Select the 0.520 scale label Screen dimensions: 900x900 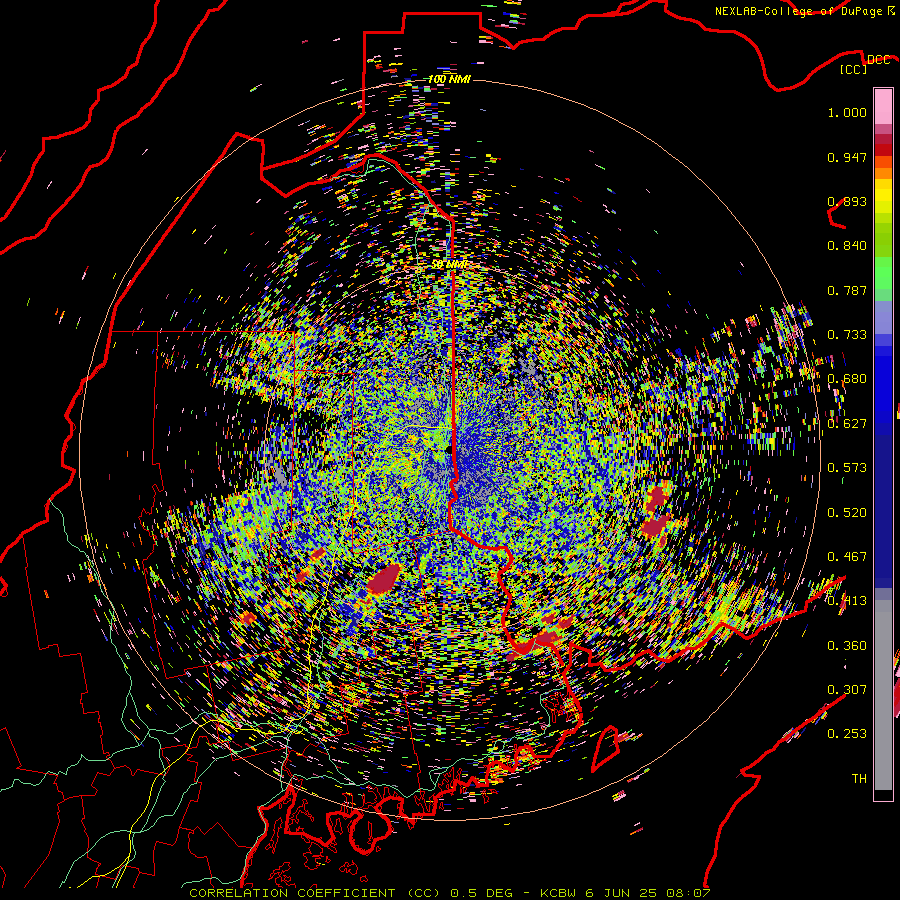(x=847, y=513)
